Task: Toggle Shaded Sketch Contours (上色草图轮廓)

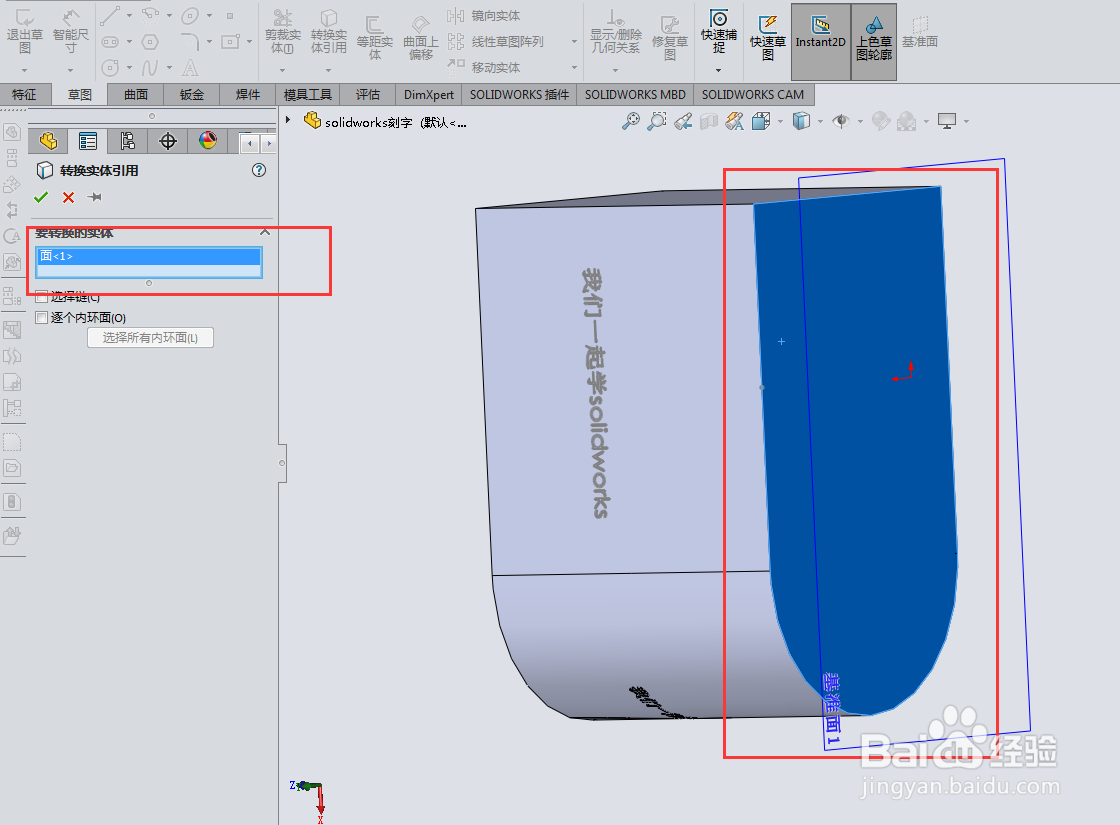Action: click(874, 41)
